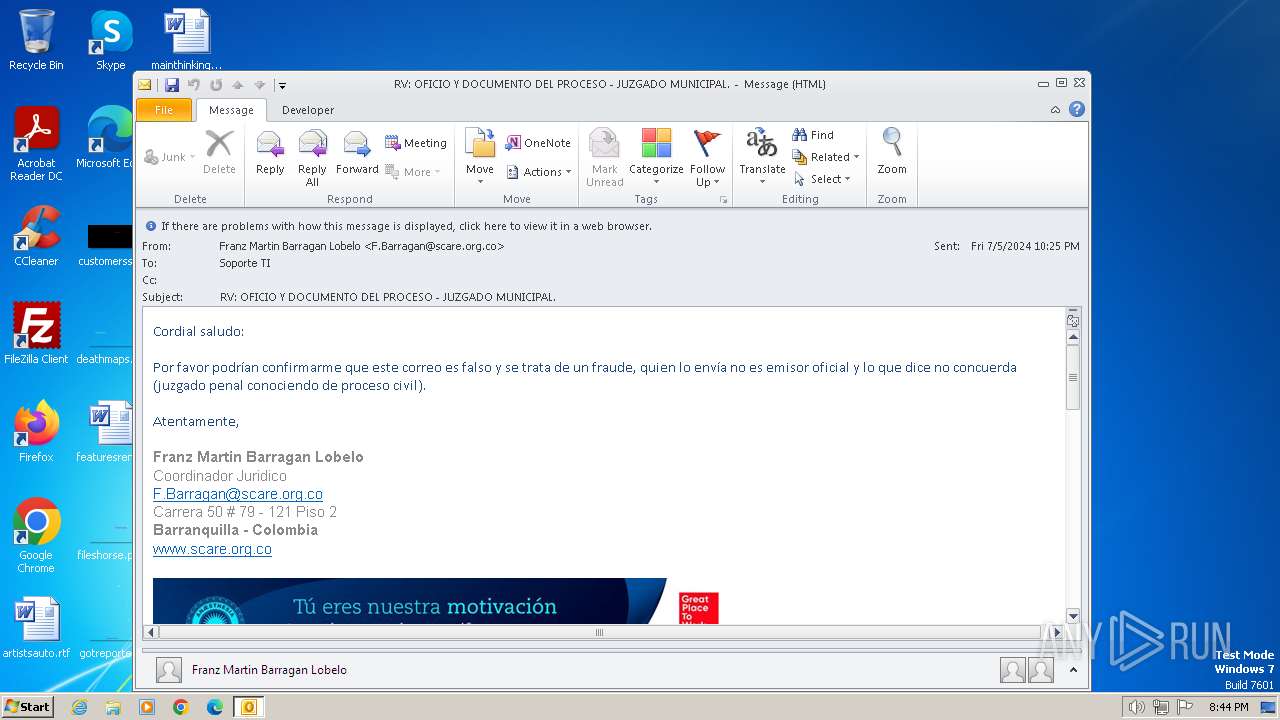Click the horizontal scrollbar thumb
The image size is (1280, 720).
pos(599,632)
